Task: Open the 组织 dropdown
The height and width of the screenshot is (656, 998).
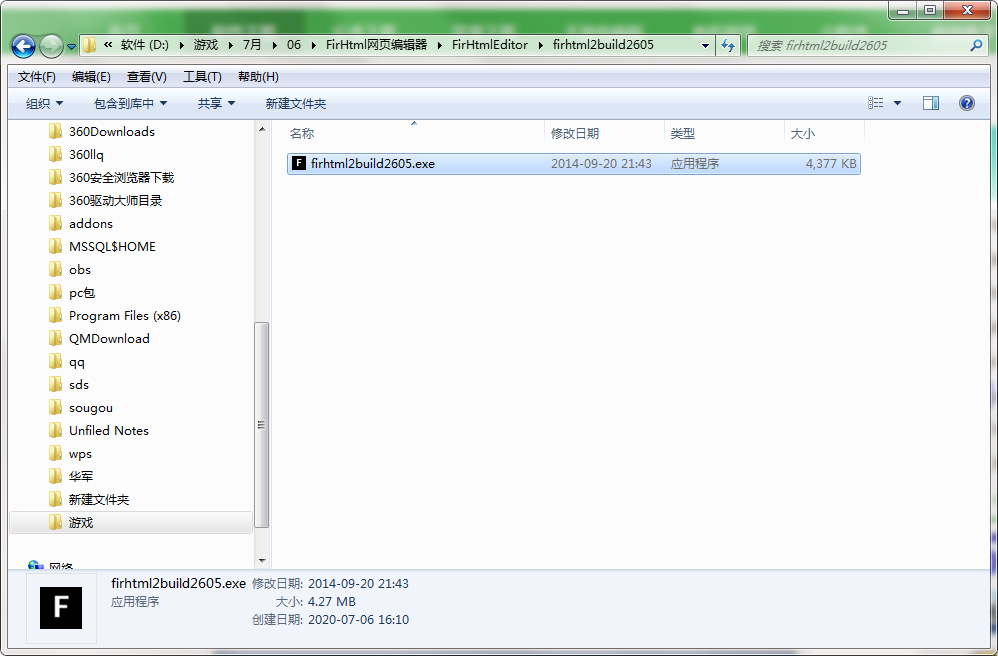Action: (x=44, y=102)
